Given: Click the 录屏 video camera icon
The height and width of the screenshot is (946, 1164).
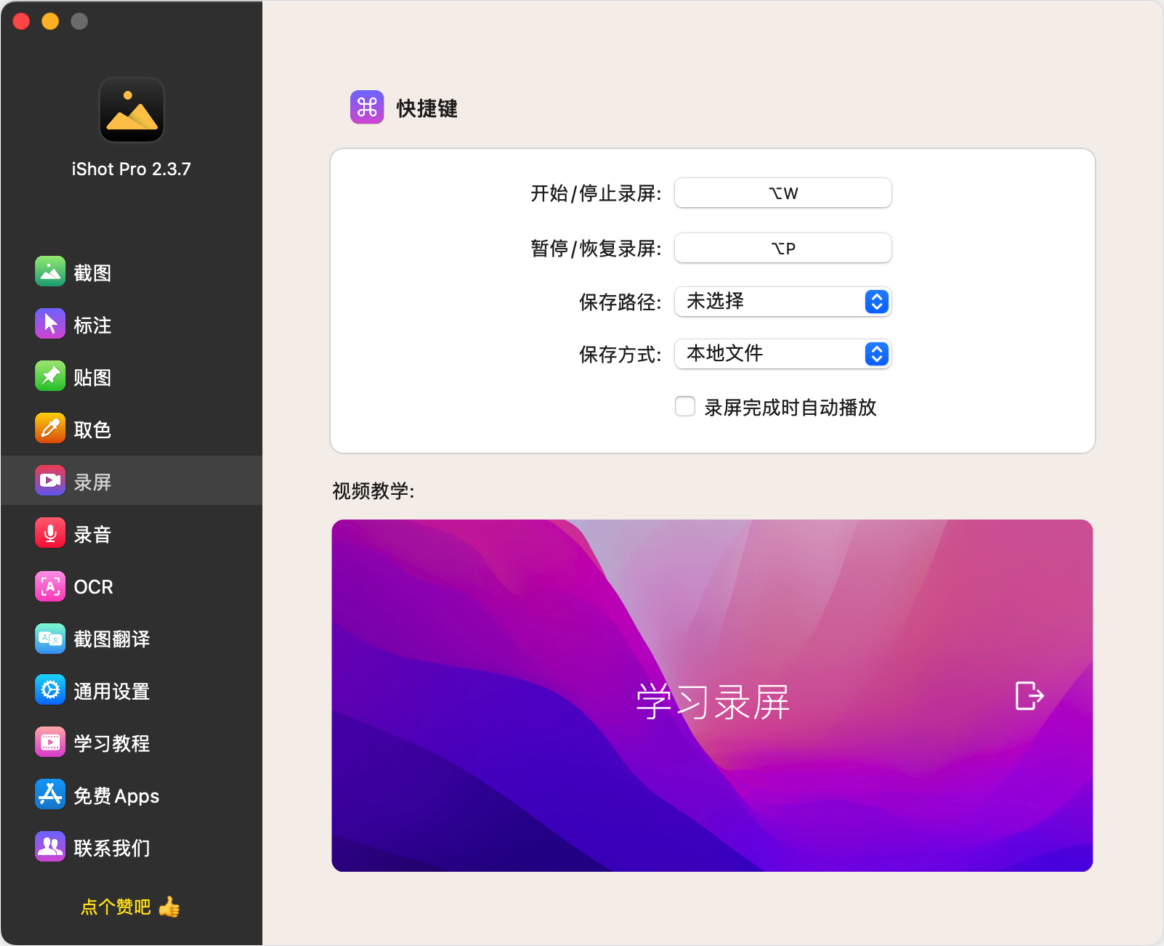Looking at the screenshot, I should (x=50, y=480).
